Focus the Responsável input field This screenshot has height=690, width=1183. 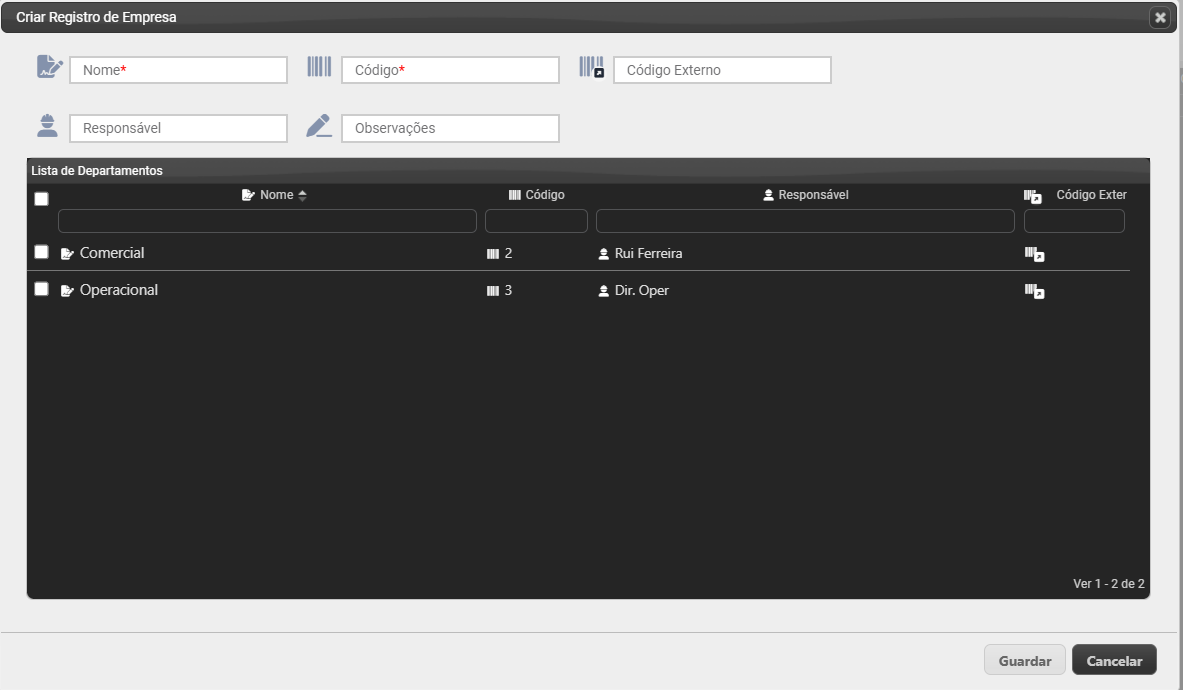pyautogui.click(x=178, y=128)
